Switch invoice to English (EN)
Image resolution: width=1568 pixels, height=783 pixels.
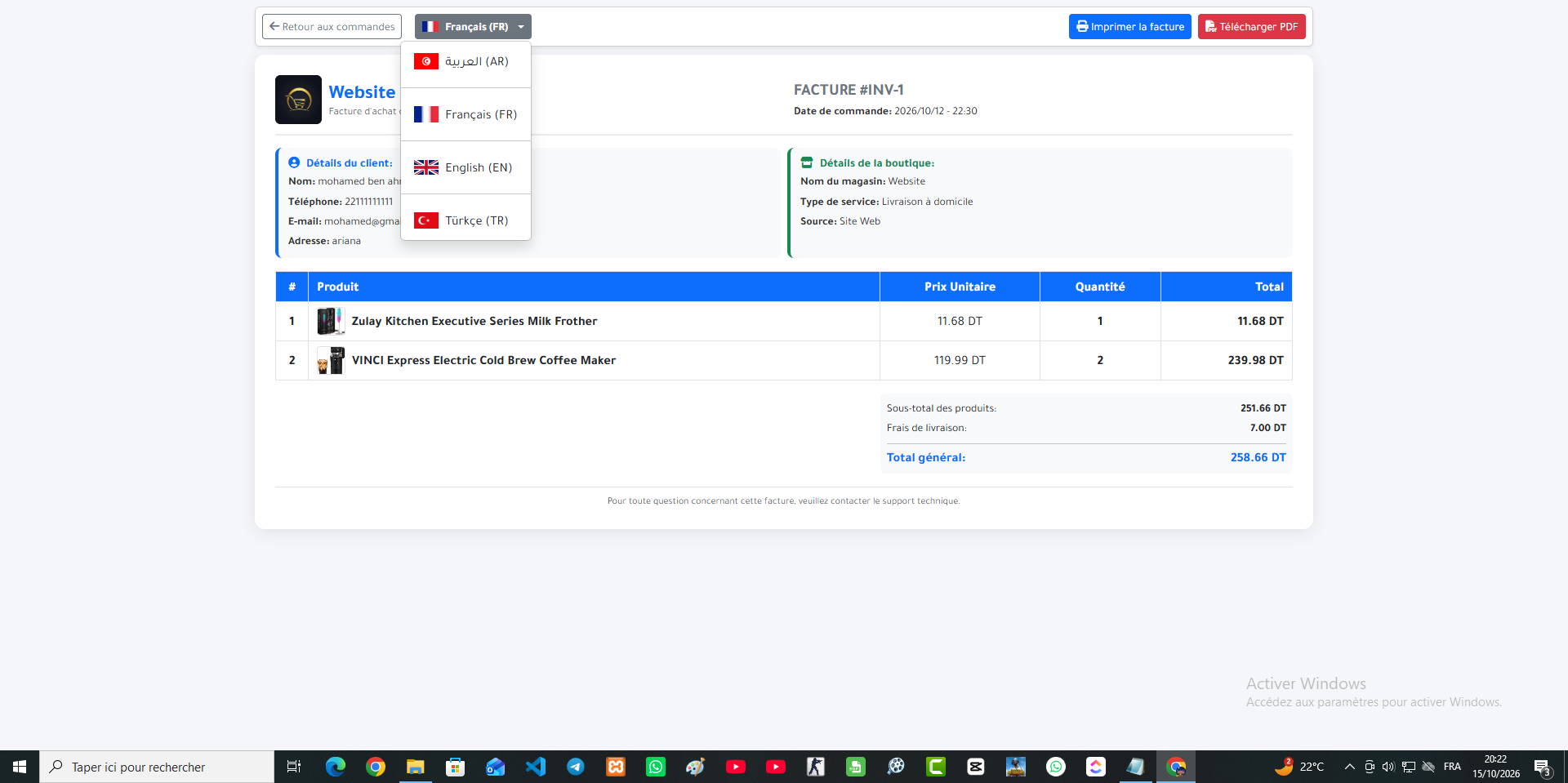tap(466, 167)
